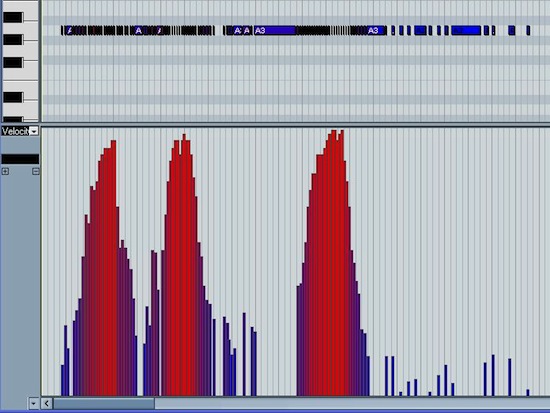
Task: Click the scroll left arrow on the horizontal scrollbar
Action: (47, 404)
